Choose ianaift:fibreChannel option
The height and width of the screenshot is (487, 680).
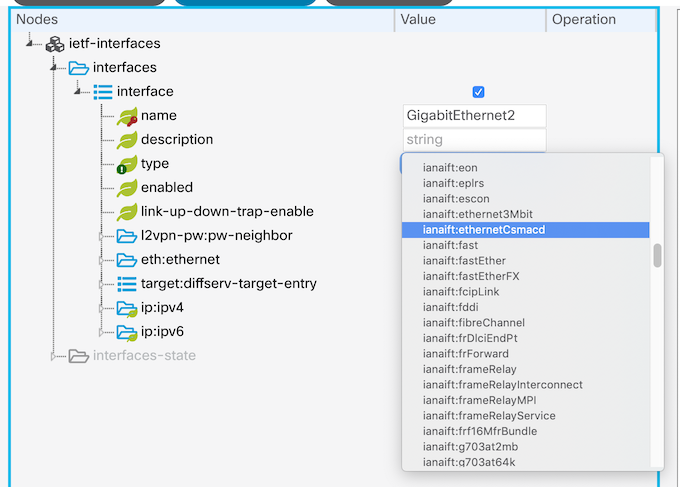[x=525, y=323]
